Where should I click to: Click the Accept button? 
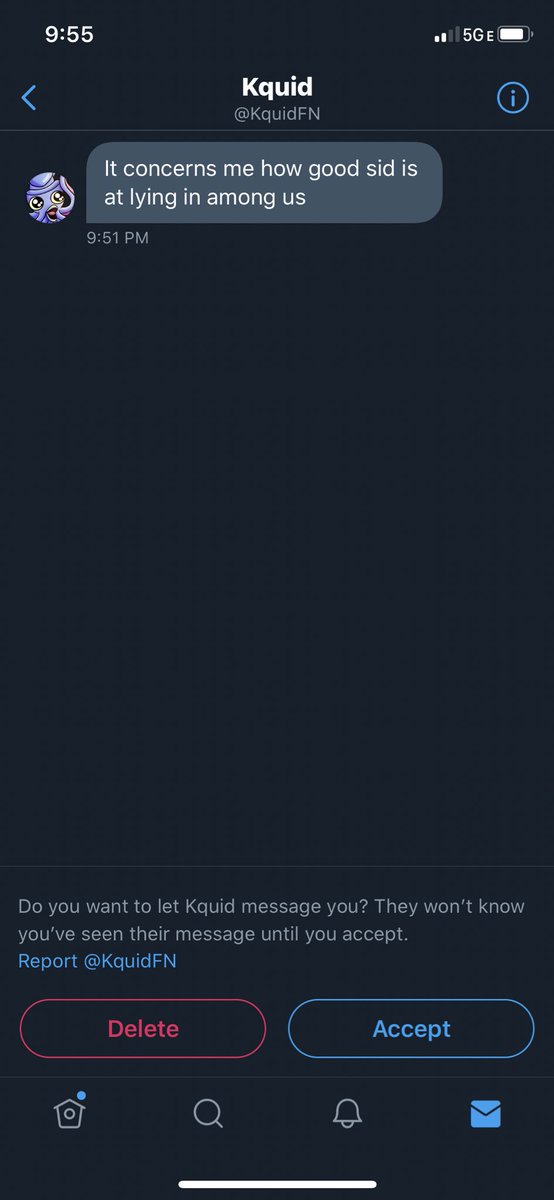(x=411, y=1029)
